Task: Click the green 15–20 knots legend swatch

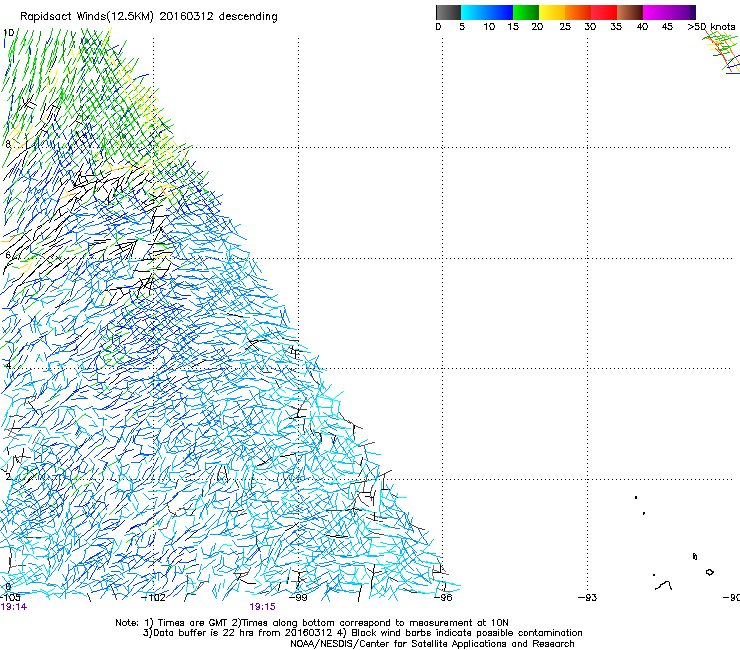Action: [526, 12]
